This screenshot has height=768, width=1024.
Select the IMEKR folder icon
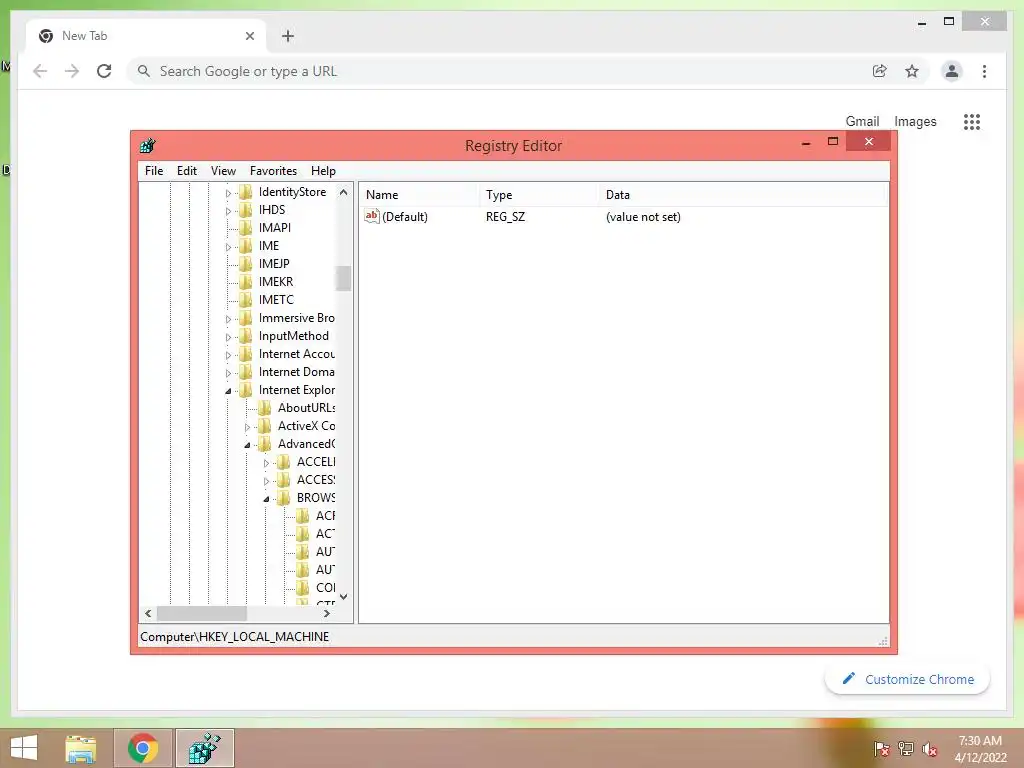pos(246,281)
